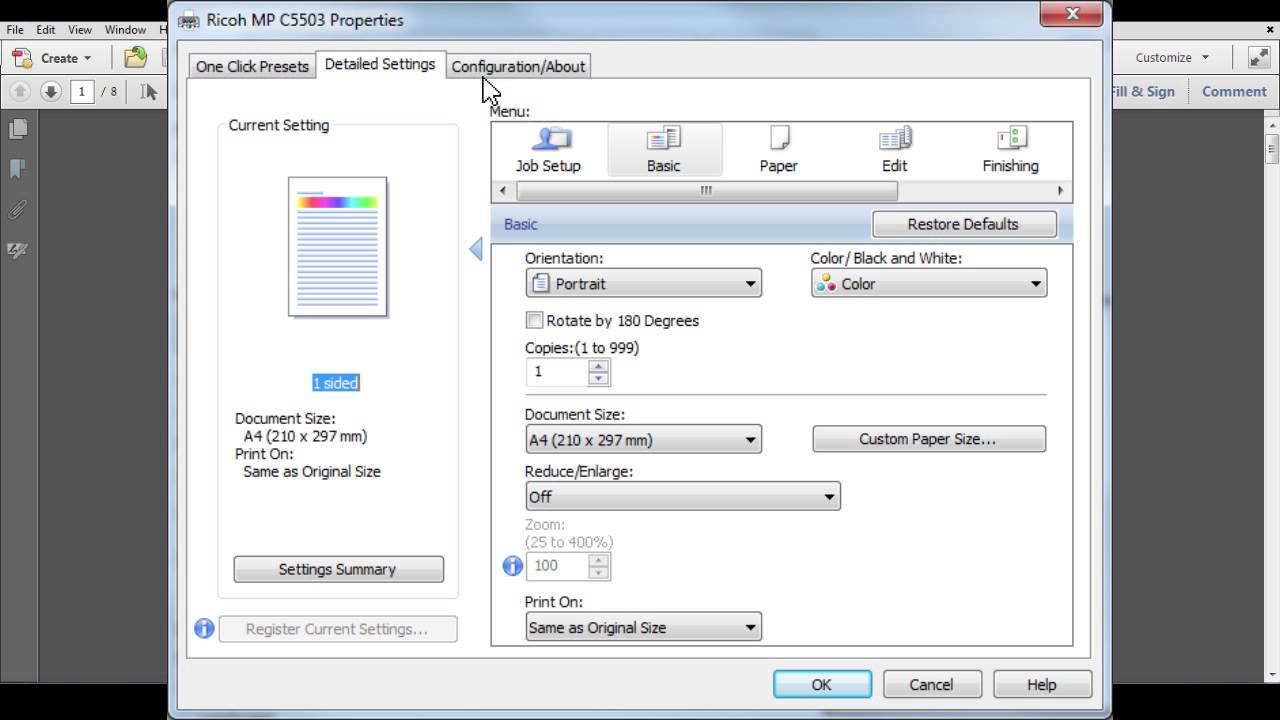This screenshot has width=1280, height=720.
Task: Select the Basic menu icon
Action: pyautogui.click(x=663, y=150)
